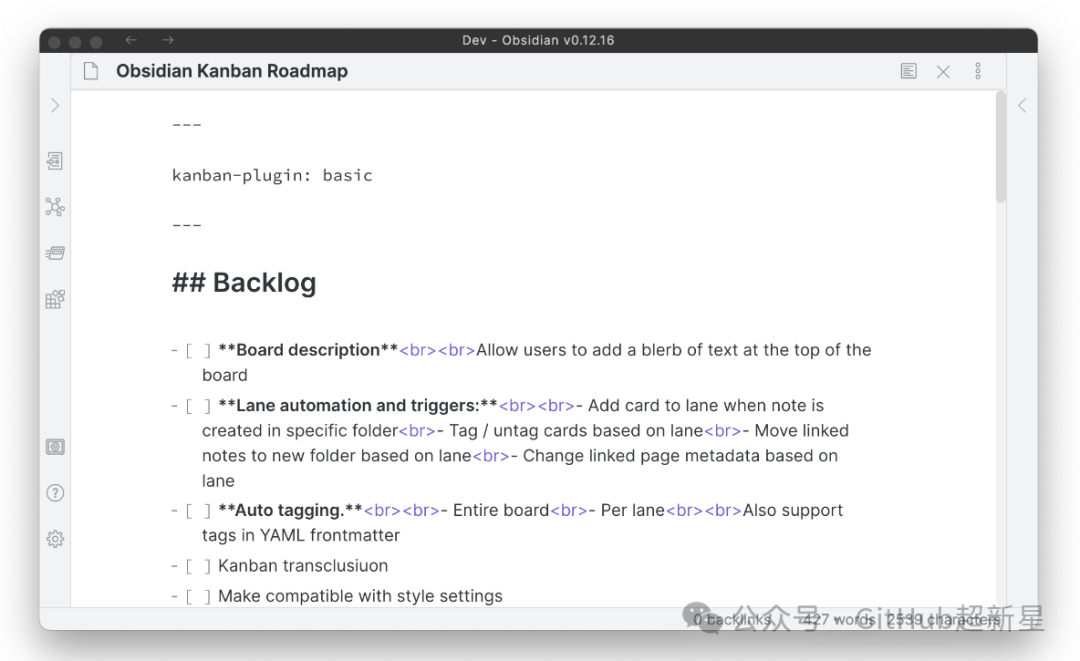Screen dimensions: 1080x661
Task: Open the graph view icon
Action: point(55,207)
